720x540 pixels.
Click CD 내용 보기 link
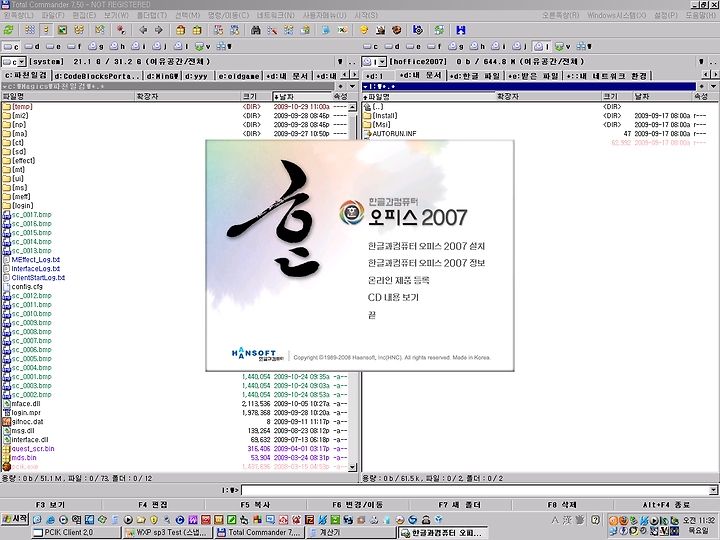pyautogui.click(x=393, y=297)
